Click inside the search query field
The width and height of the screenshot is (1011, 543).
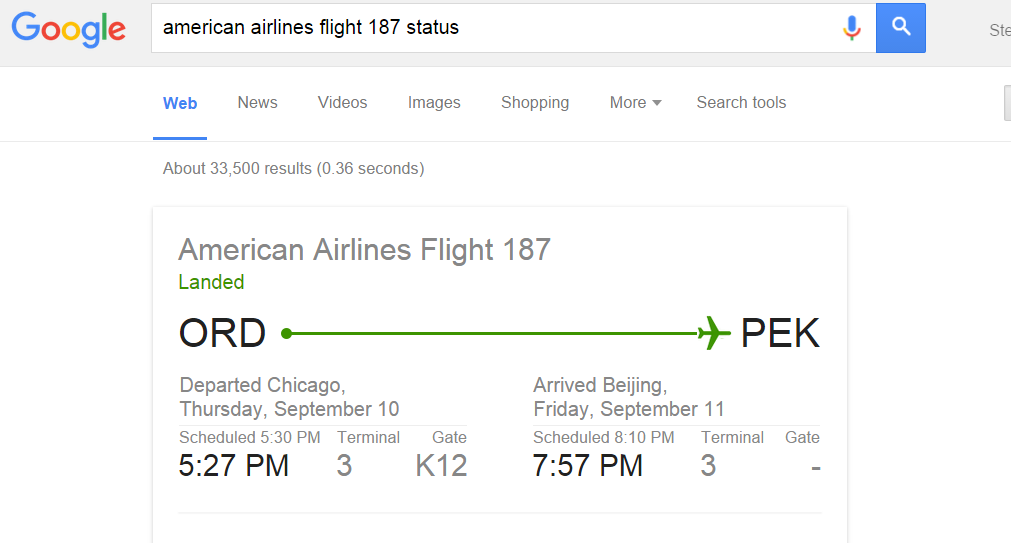click(496, 28)
